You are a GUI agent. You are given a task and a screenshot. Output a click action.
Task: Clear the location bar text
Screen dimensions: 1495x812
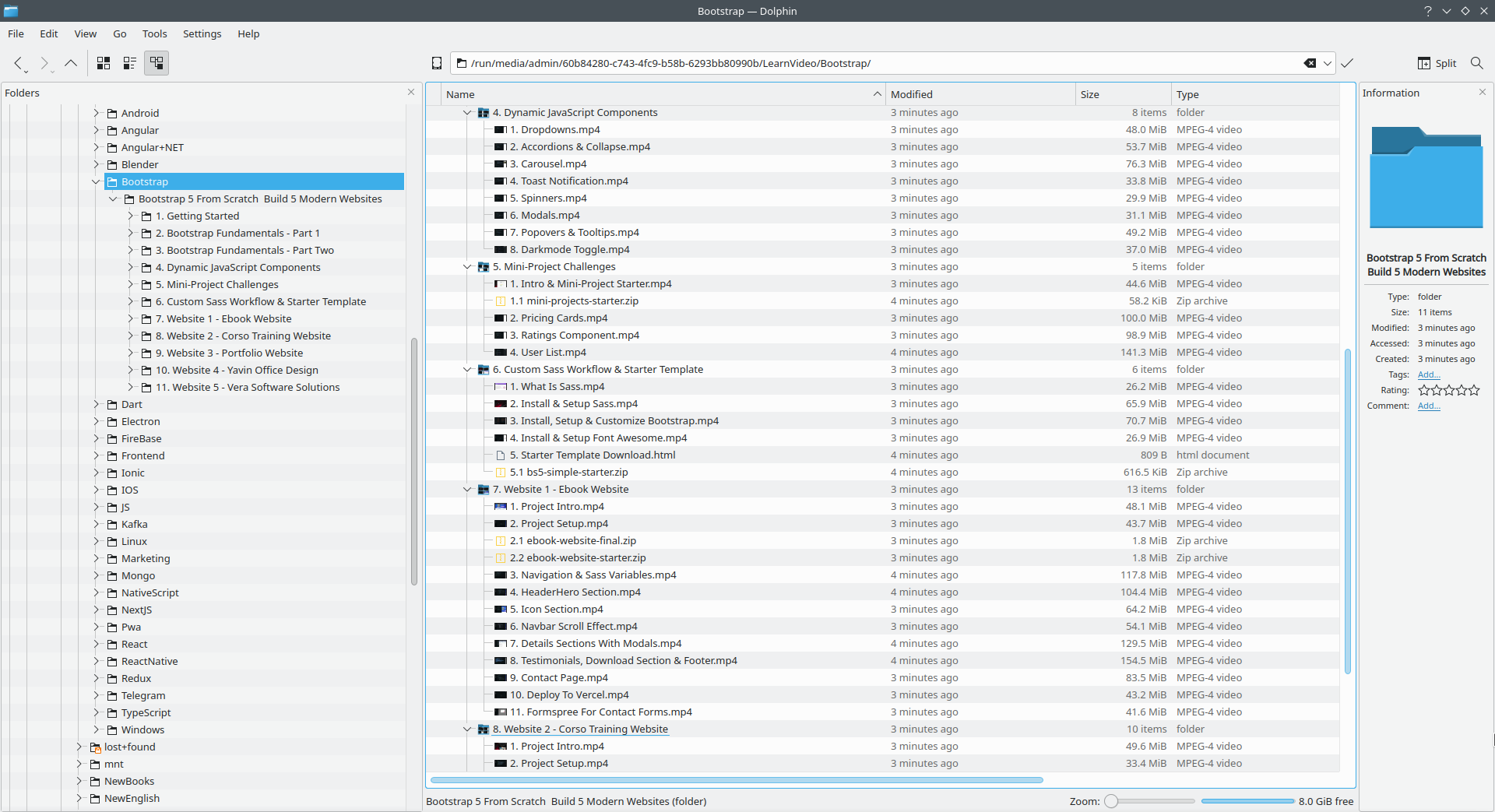(x=1310, y=63)
